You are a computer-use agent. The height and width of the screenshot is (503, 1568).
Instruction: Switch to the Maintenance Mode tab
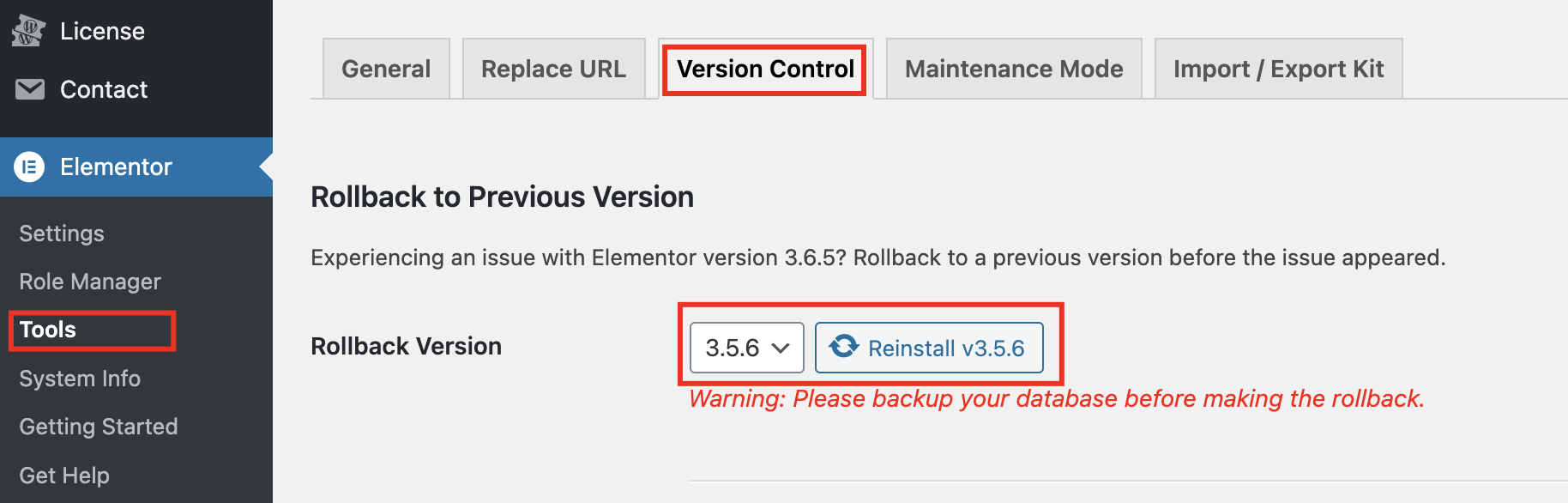click(1014, 69)
